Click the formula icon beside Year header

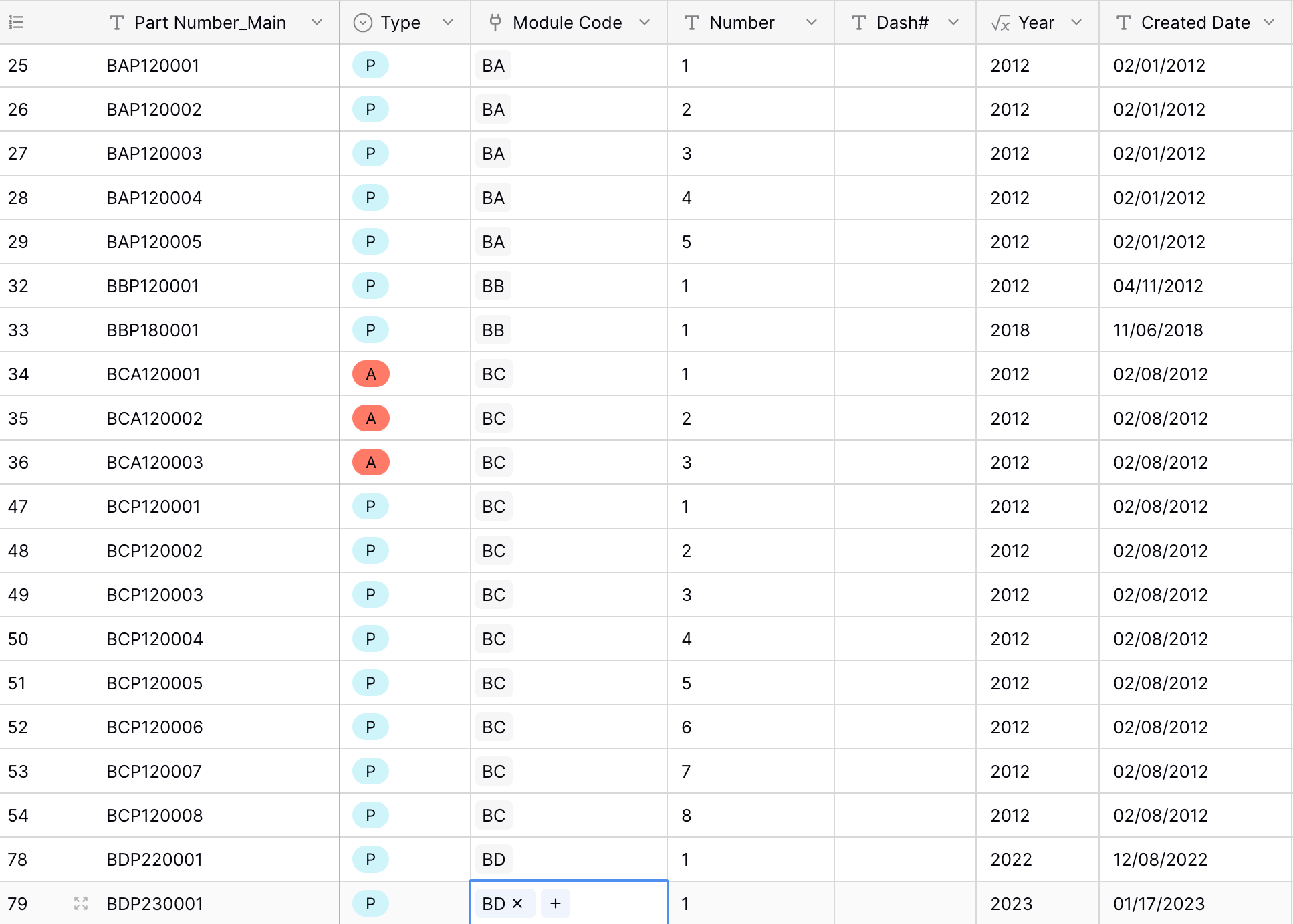[1000, 23]
